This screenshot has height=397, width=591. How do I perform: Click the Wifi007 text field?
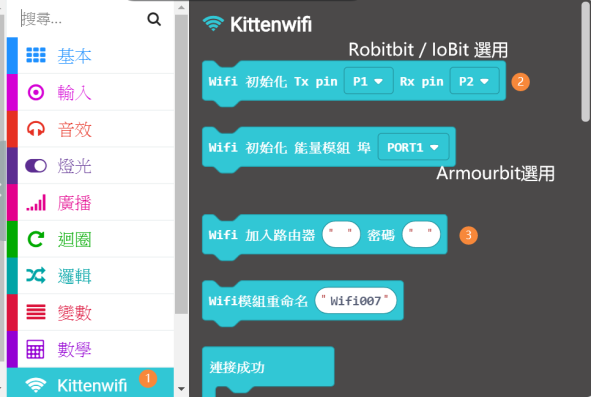point(355,301)
